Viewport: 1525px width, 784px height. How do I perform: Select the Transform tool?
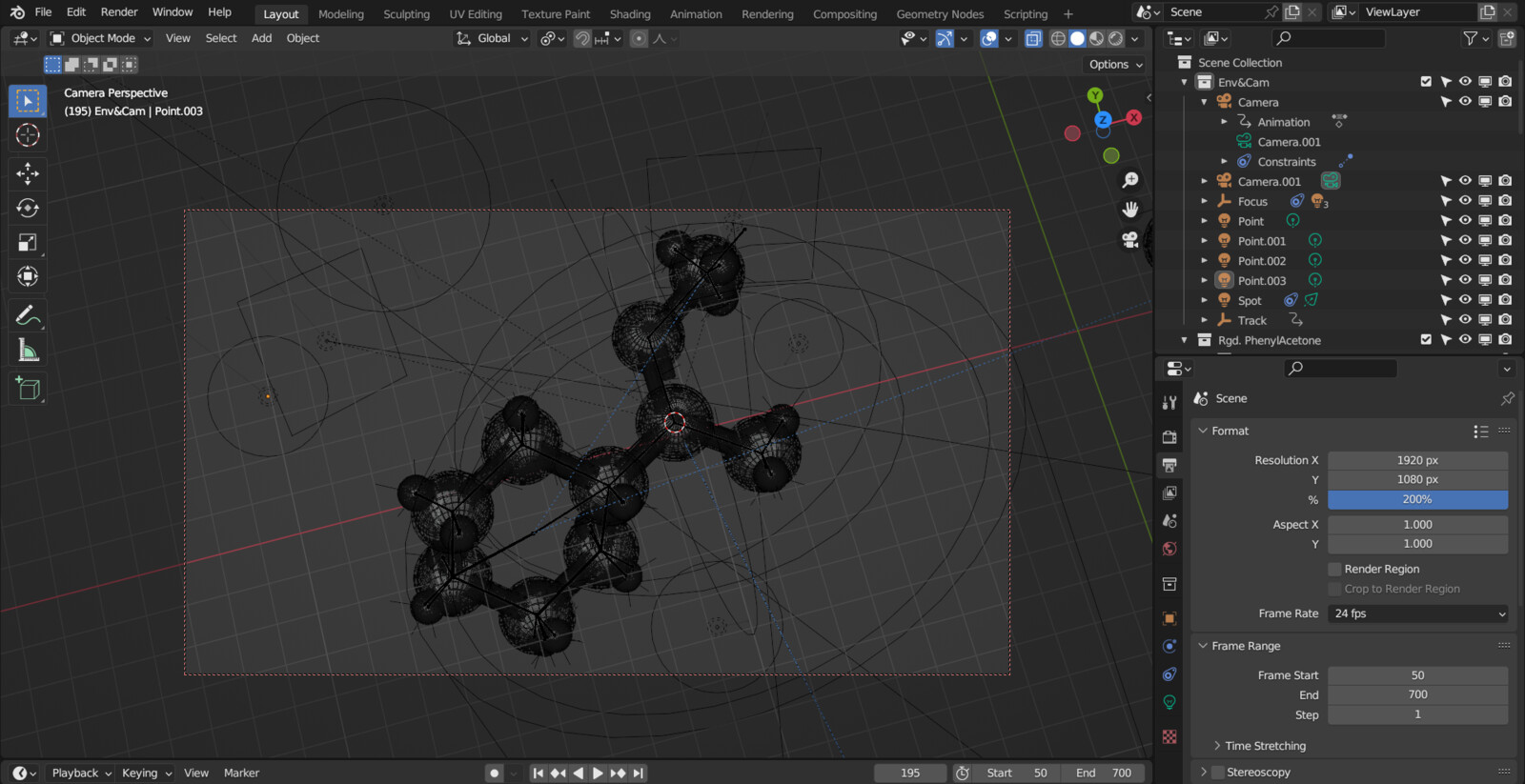pos(28,276)
